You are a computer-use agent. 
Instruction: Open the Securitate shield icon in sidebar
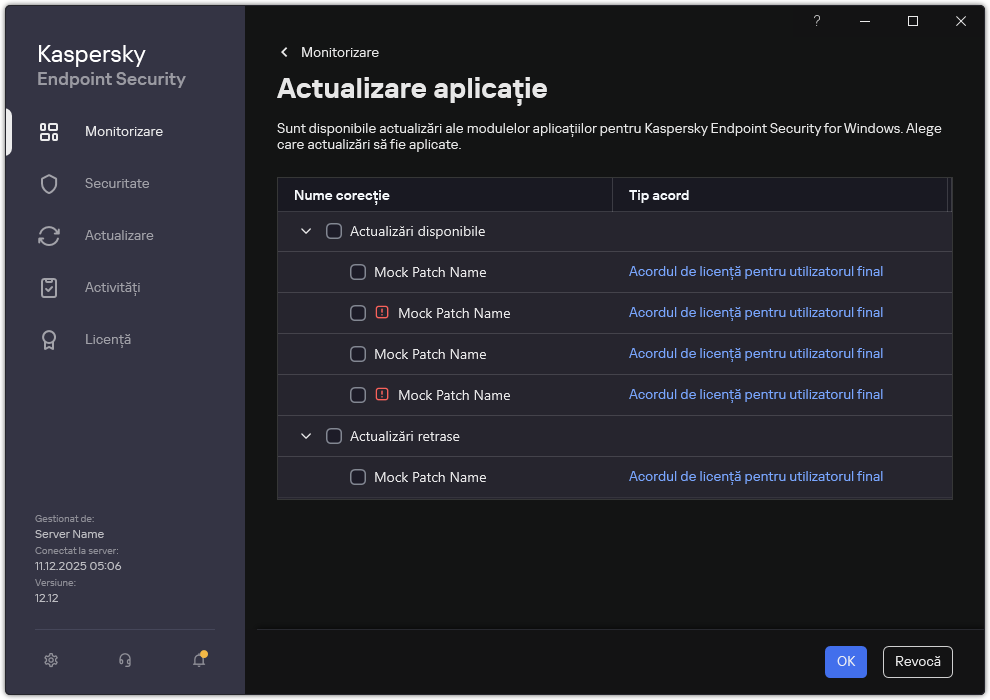tap(49, 183)
